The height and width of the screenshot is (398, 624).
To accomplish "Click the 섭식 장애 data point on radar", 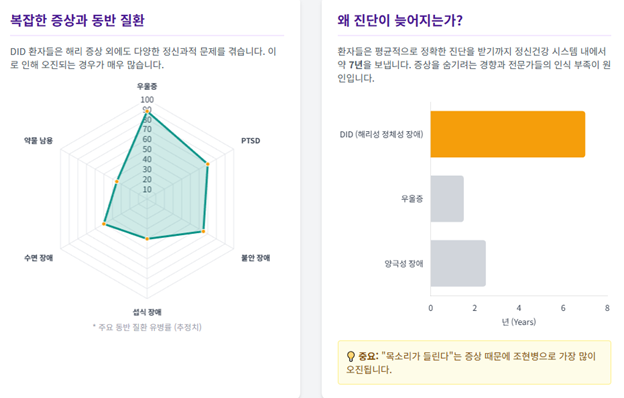I will pos(147,239).
